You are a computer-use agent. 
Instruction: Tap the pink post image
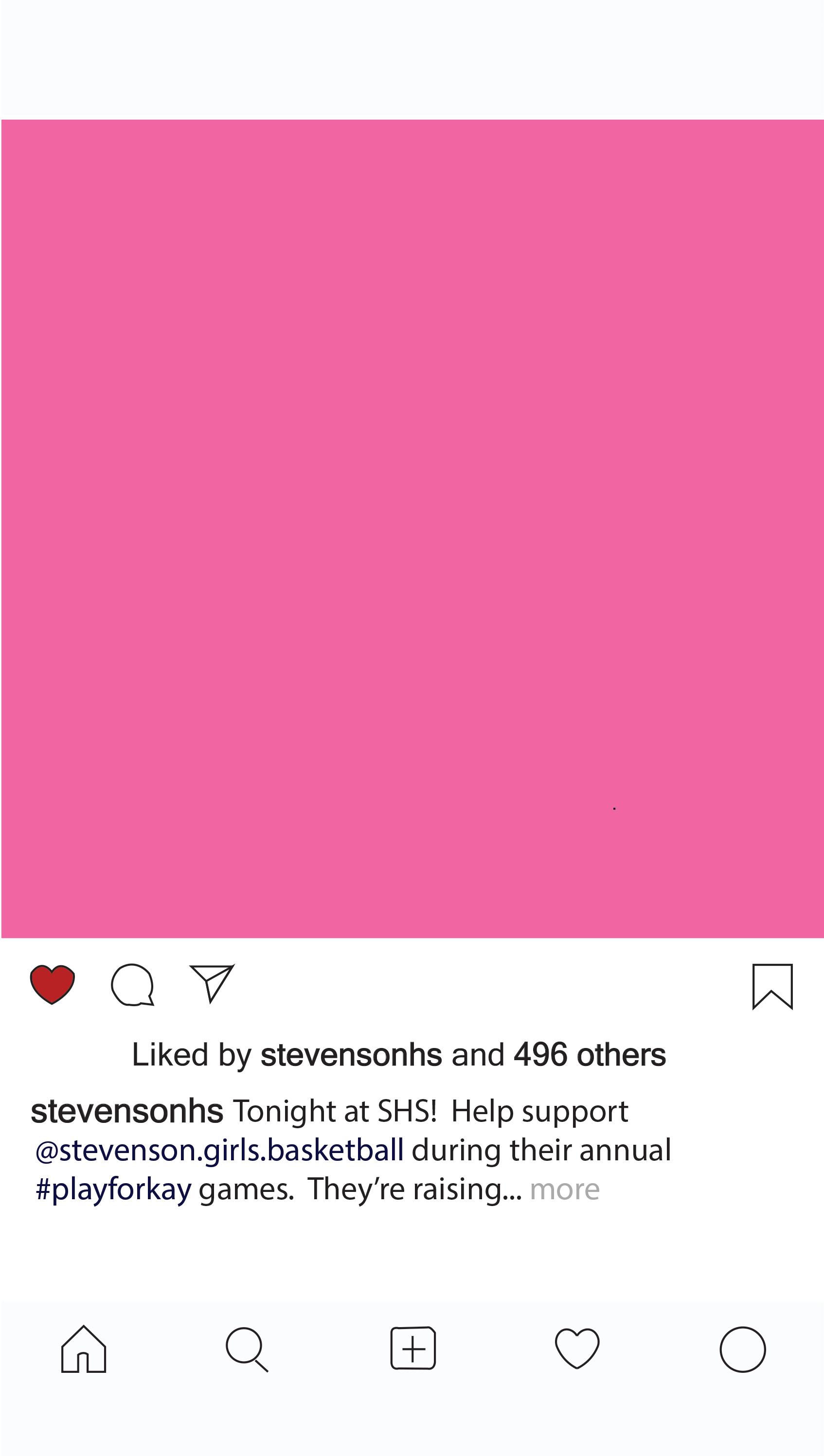[412, 529]
